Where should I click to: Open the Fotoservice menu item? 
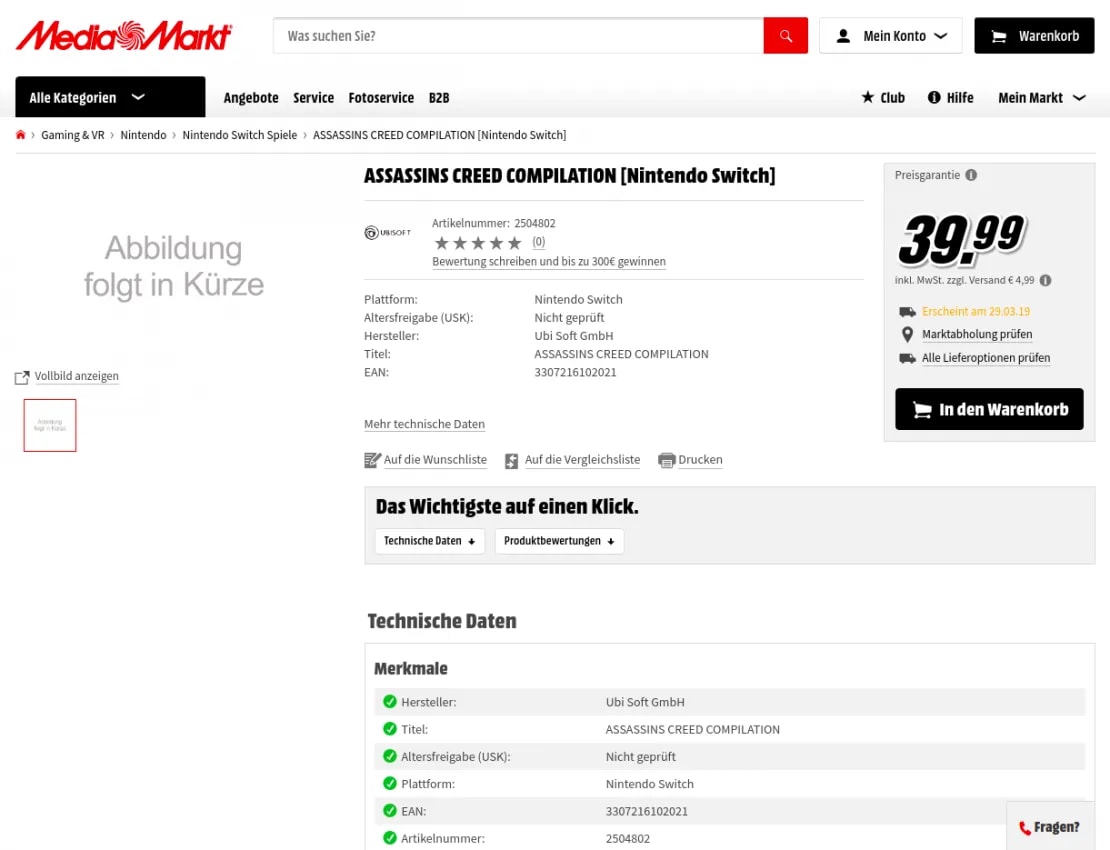click(x=381, y=98)
